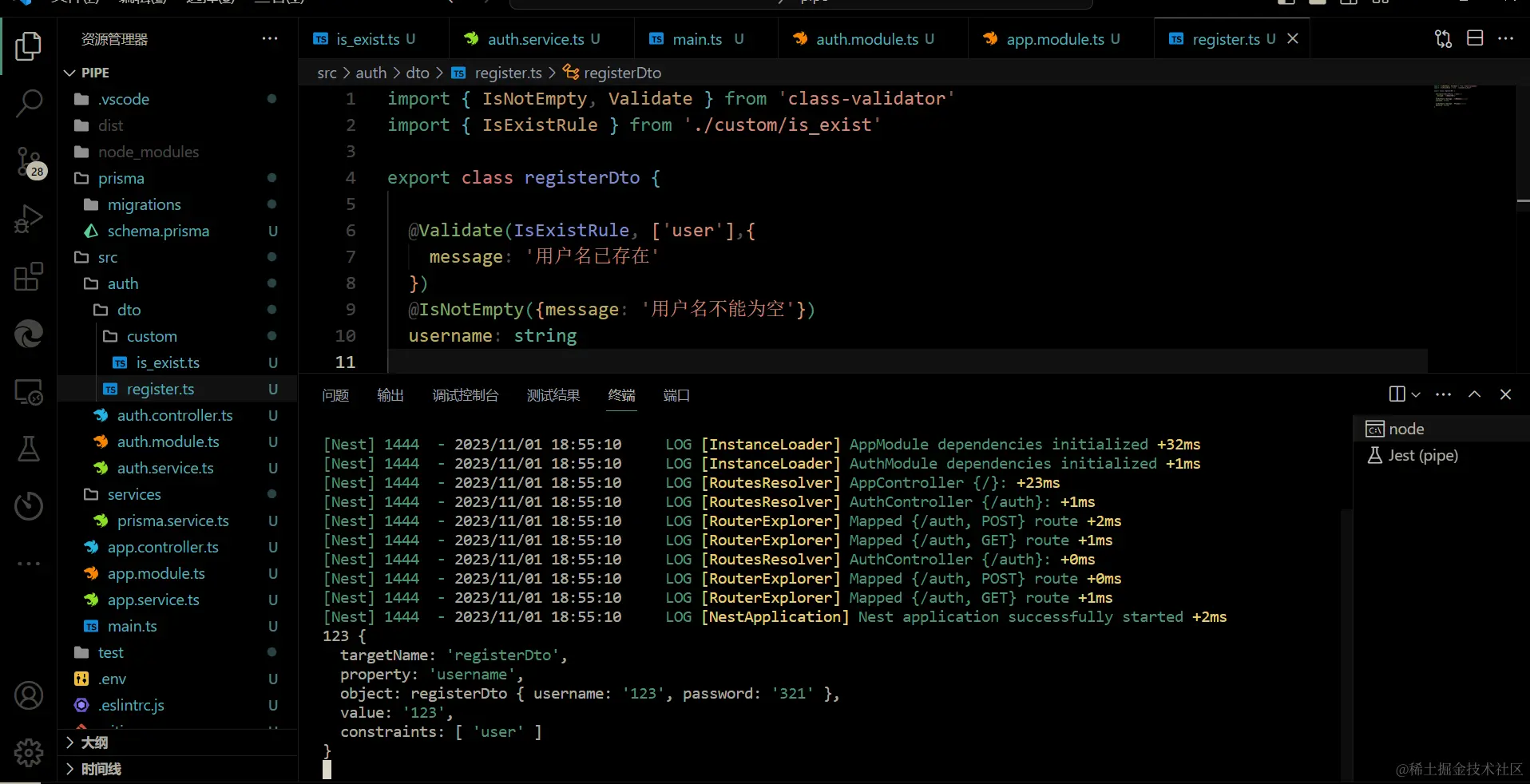Screen dimensions: 1530x784
Task: Open terminal panel more actions ellipsis
Action: coord(1443,394)
